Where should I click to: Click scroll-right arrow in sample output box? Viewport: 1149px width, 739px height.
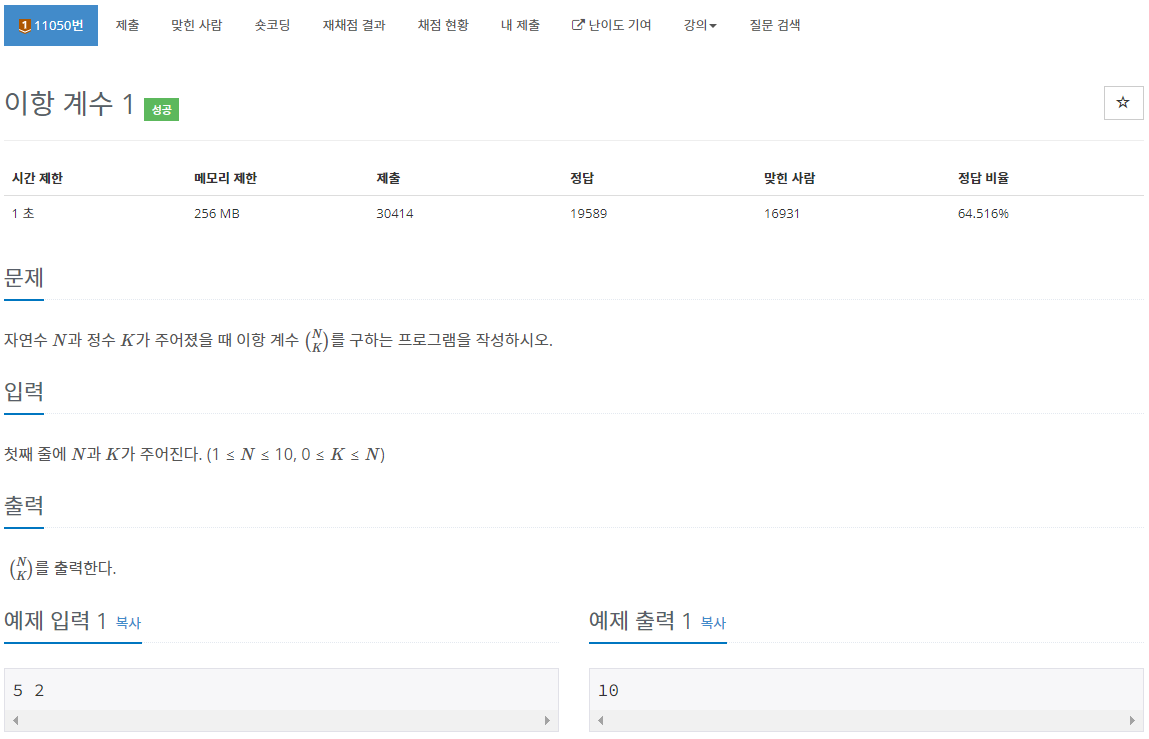(x=1132, y=720)
